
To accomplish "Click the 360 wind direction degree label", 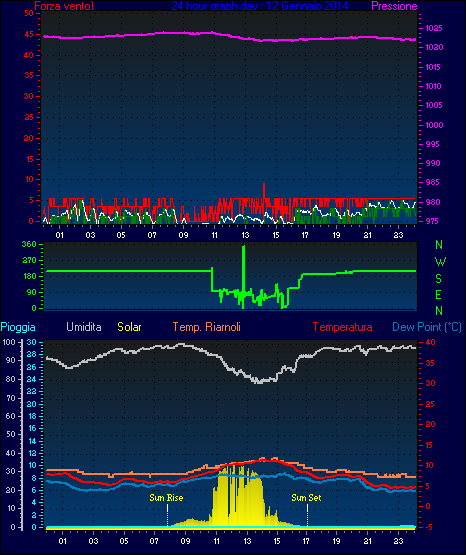I will point(29,245).
